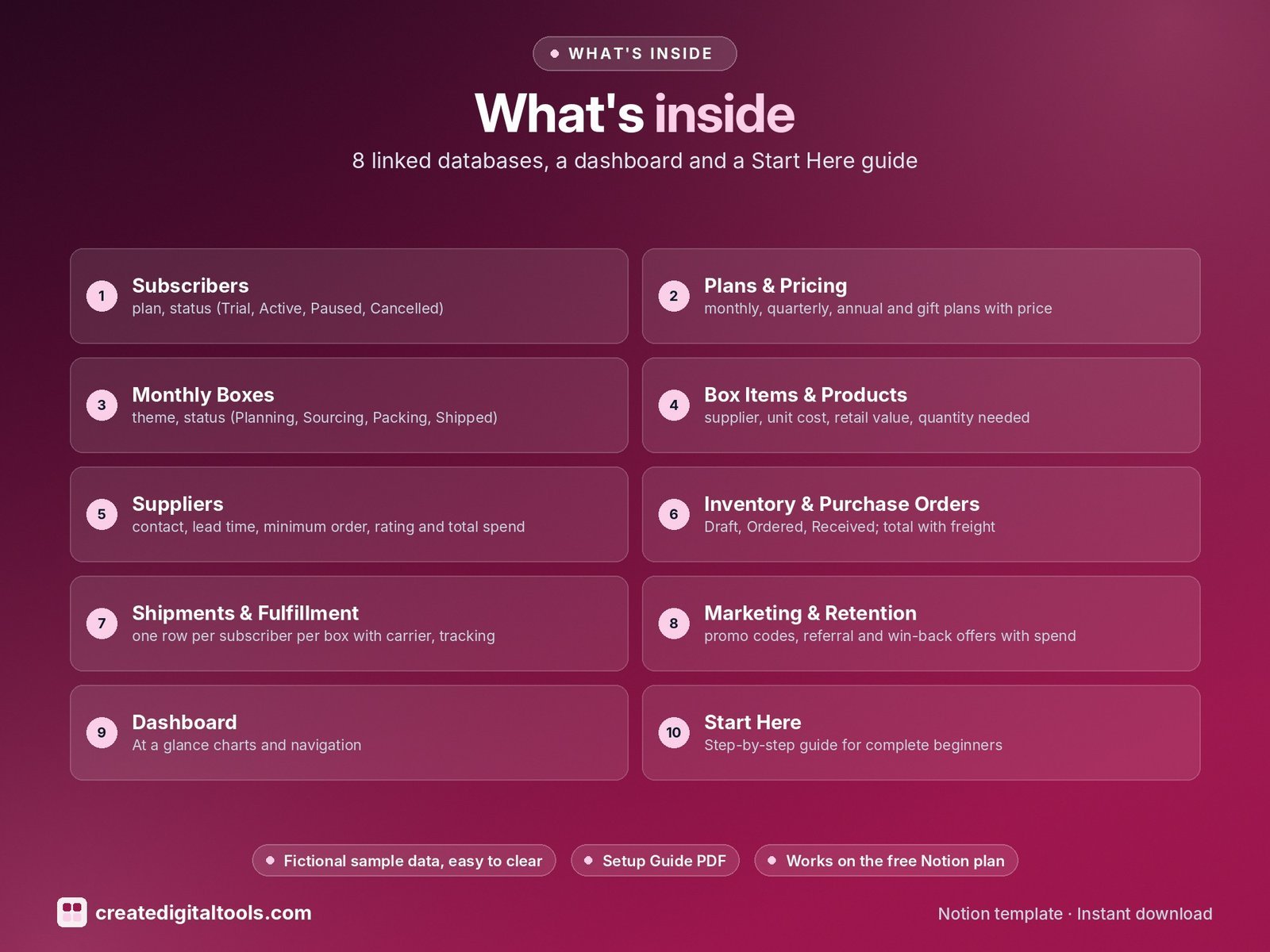1270x952 pixels.
Task: Click the Works on the free Notion plan pill
Action: pos(886,861)
